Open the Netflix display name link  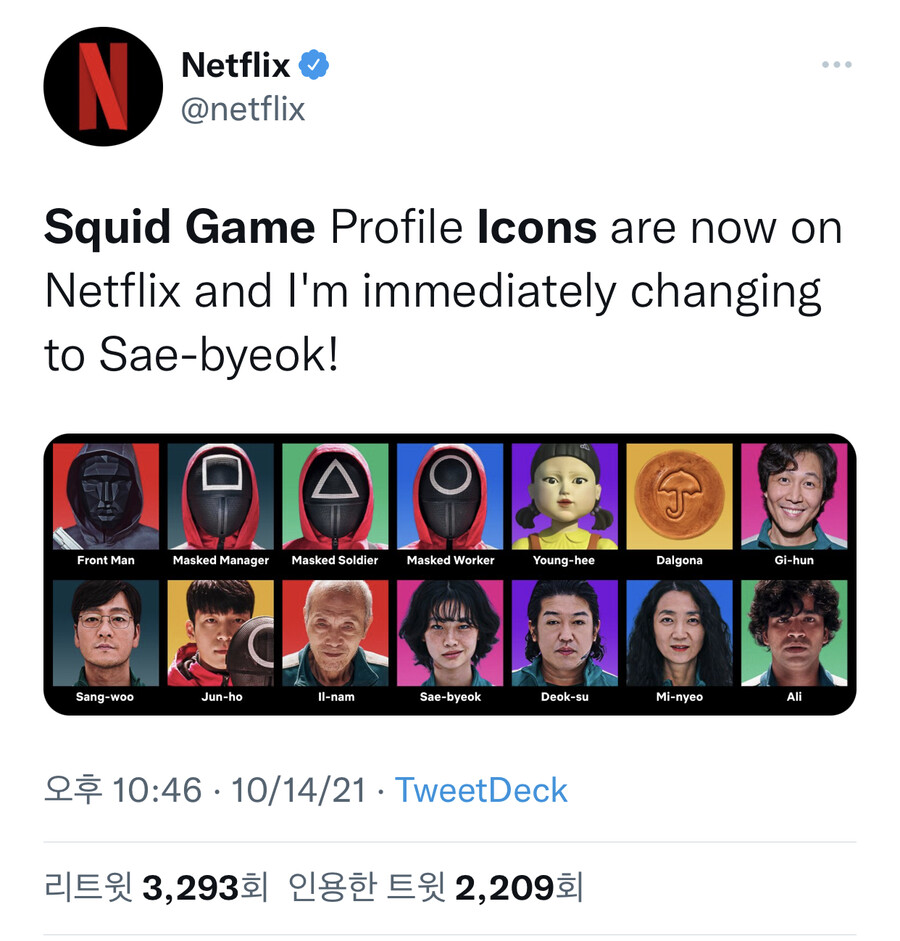coord(236,66)
